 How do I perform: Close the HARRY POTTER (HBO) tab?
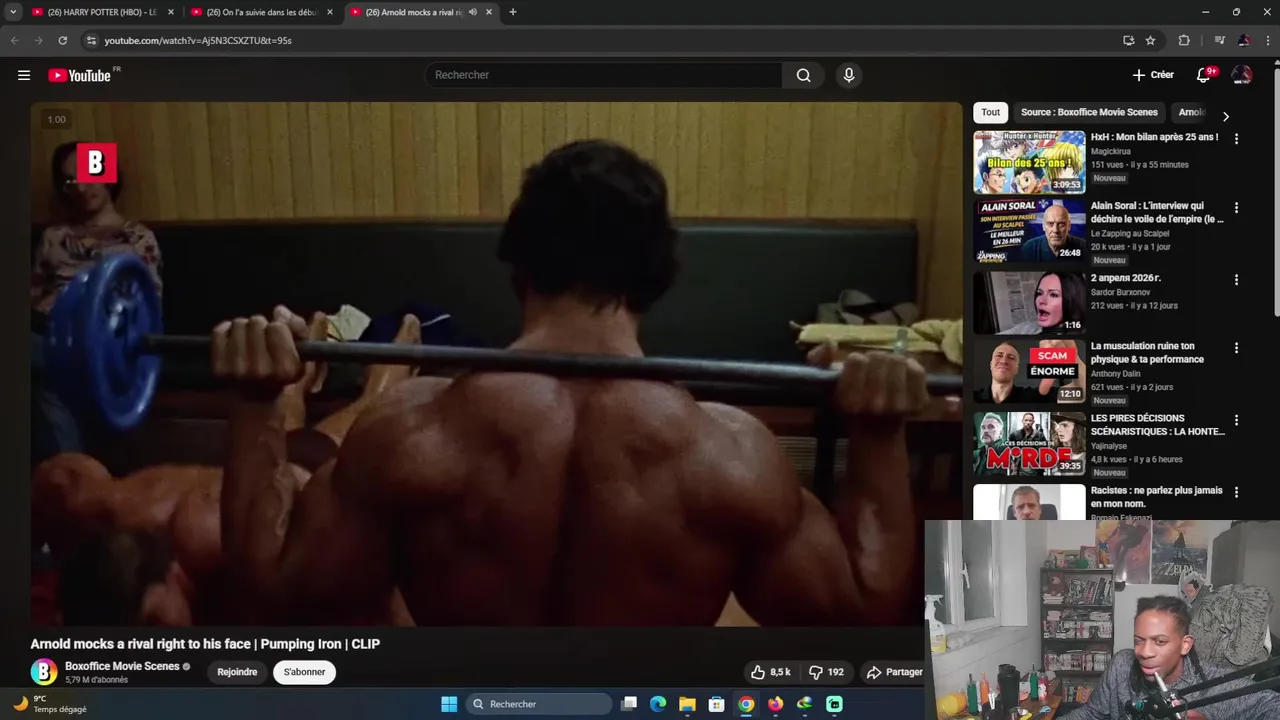pos(171,12)
